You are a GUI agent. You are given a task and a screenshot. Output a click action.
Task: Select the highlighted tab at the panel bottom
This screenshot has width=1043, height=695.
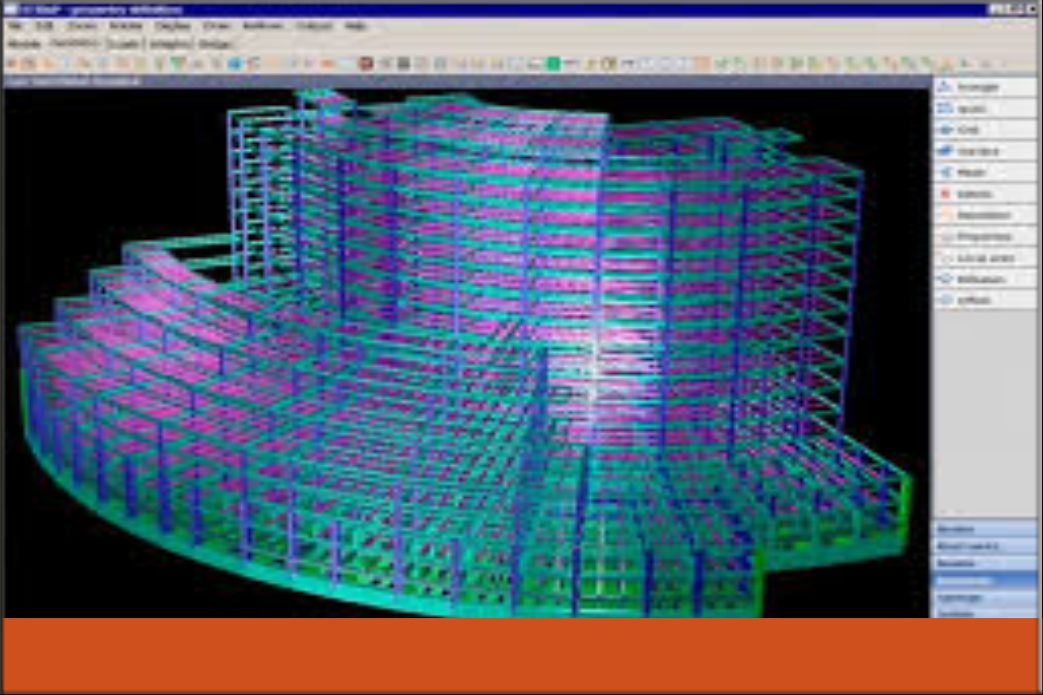click(x=984, y=580)
